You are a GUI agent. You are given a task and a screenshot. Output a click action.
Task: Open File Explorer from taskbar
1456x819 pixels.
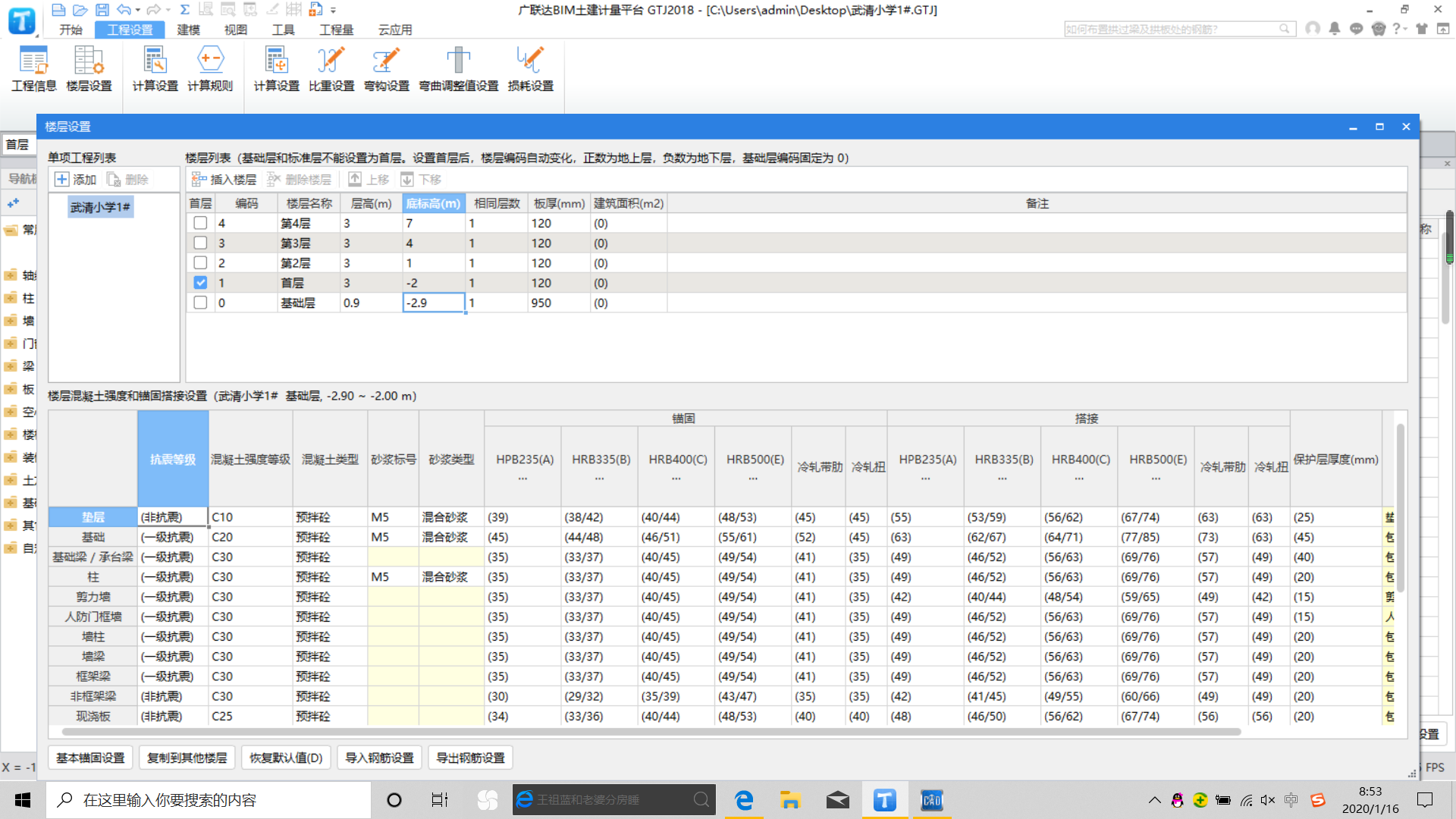pyautogui.click(x=790, y=800)
